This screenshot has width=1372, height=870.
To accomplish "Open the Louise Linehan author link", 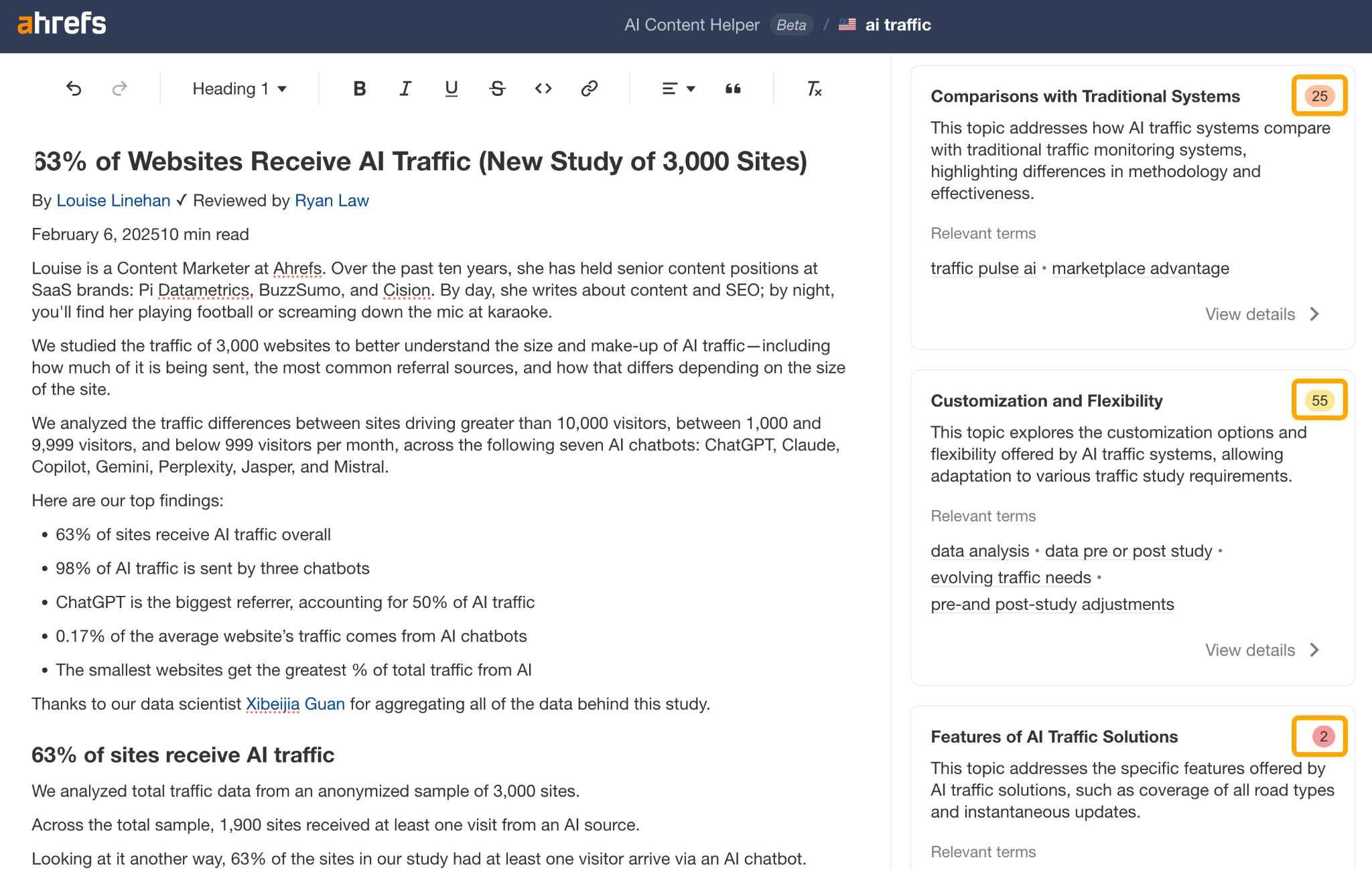I will 113,200.
